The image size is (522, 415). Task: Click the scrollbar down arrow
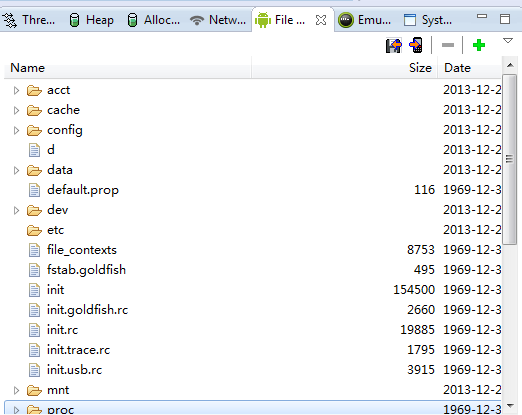[x=510, y=406]
